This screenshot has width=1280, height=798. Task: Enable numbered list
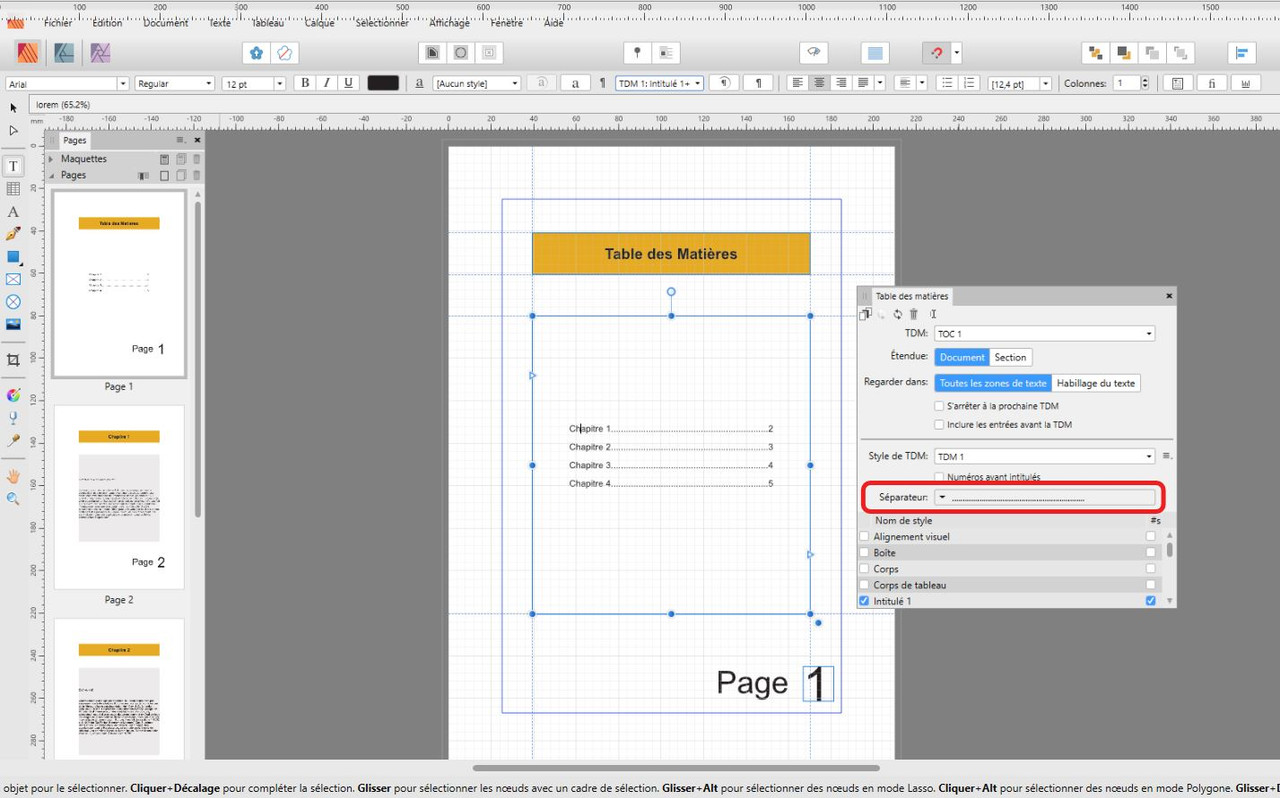tap(969, 83)
